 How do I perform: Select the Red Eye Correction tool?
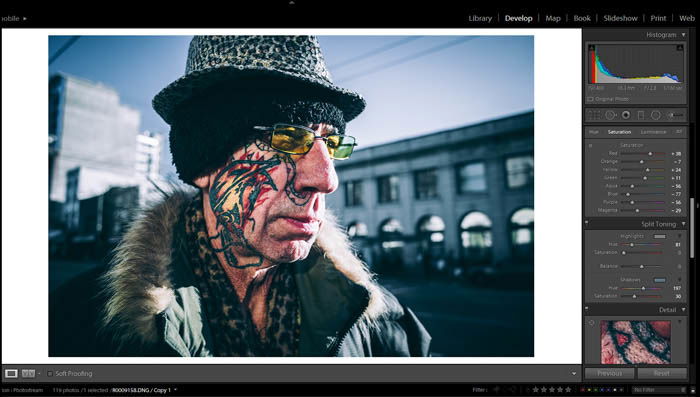tap(626, 115)
